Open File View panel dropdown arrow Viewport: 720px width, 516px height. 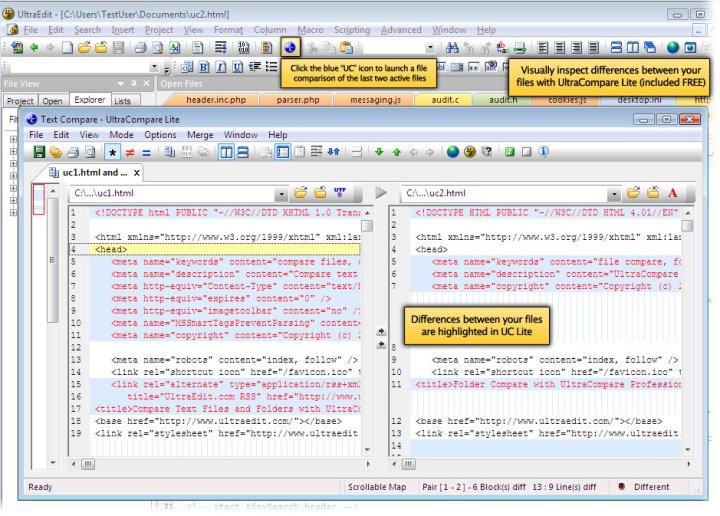click(120, 84)
